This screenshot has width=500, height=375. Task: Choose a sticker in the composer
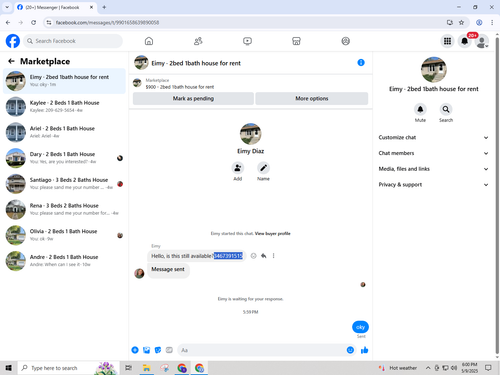tap(158, 350)
